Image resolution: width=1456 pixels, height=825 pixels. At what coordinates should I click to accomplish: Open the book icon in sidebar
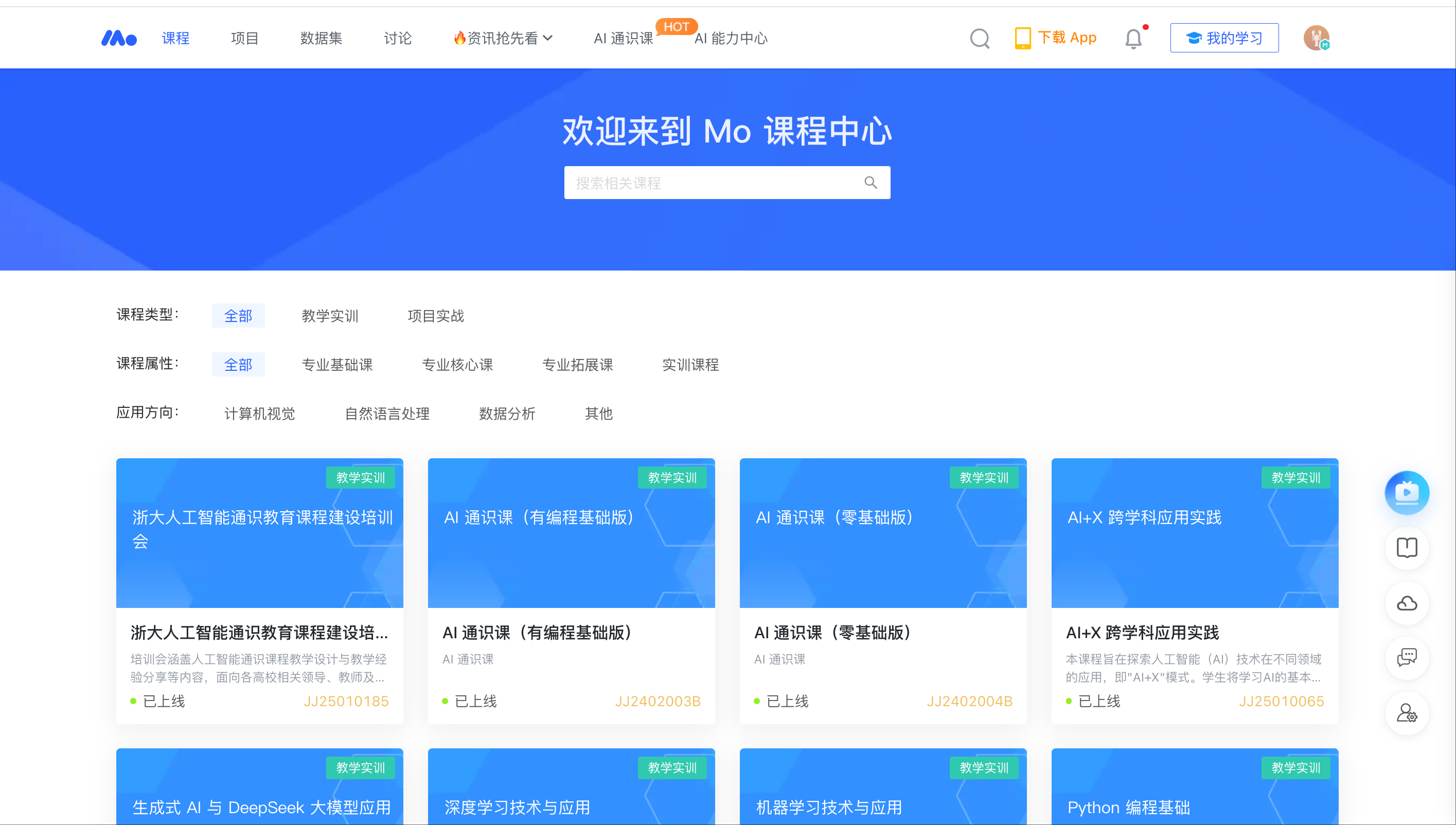[x=1406, y=547]
